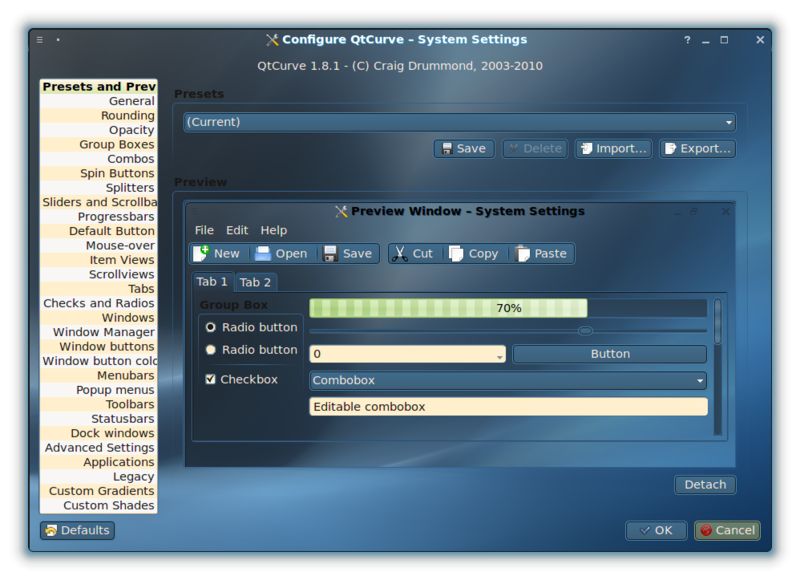The height and width of the screenshot is (580, 800).
Task: Click the horizontal slider handle
Action: tap(585, 331)
